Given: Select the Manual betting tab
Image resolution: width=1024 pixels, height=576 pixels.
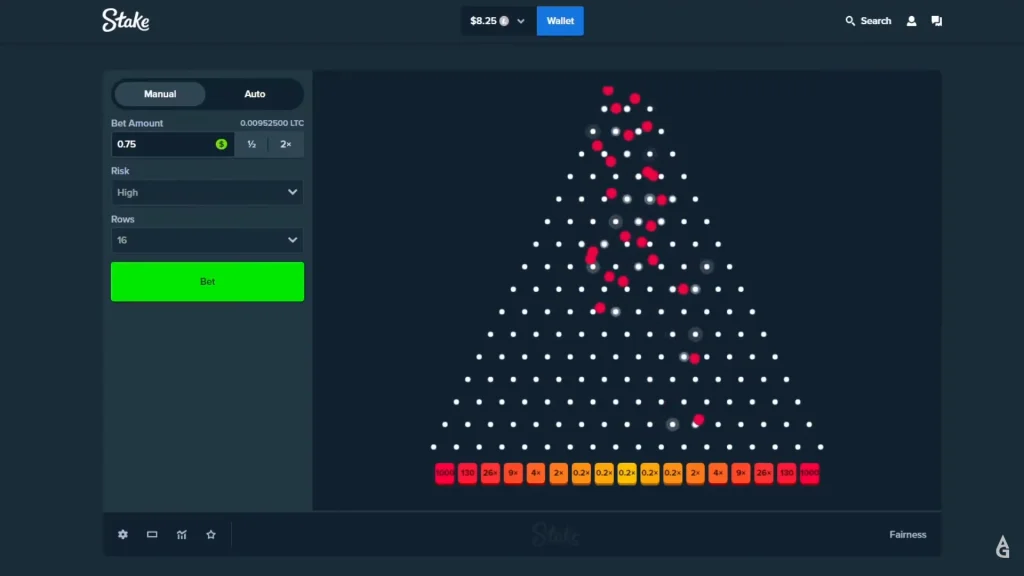Looking at the screenshot, I should click(x=160, y=94).
